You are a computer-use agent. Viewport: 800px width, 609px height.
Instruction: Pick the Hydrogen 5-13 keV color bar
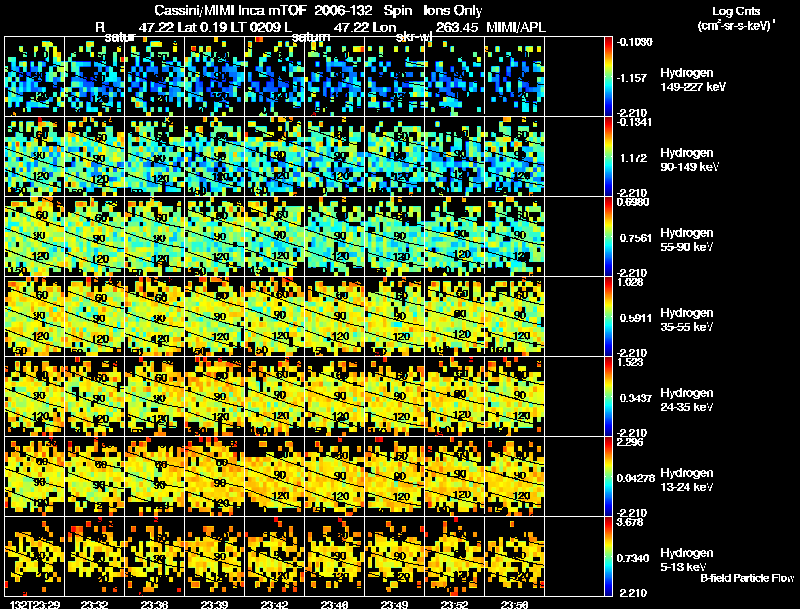608,557
